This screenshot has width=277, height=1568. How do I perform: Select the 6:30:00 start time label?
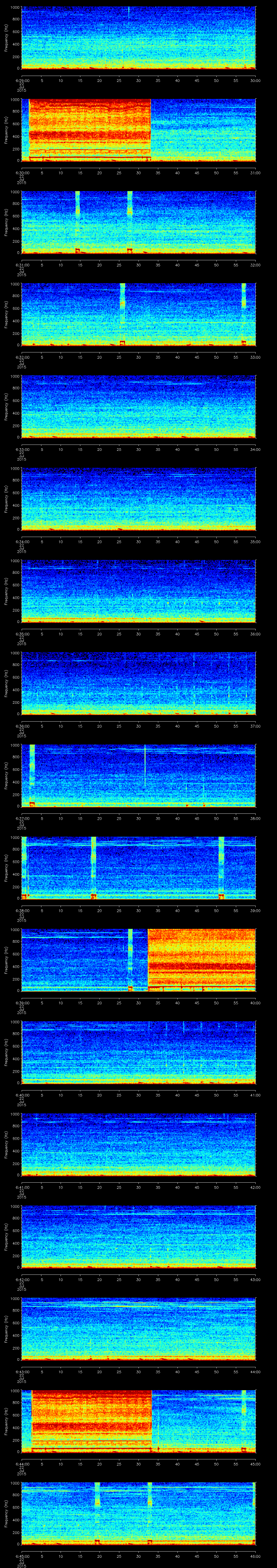click(x=21, y=173)
